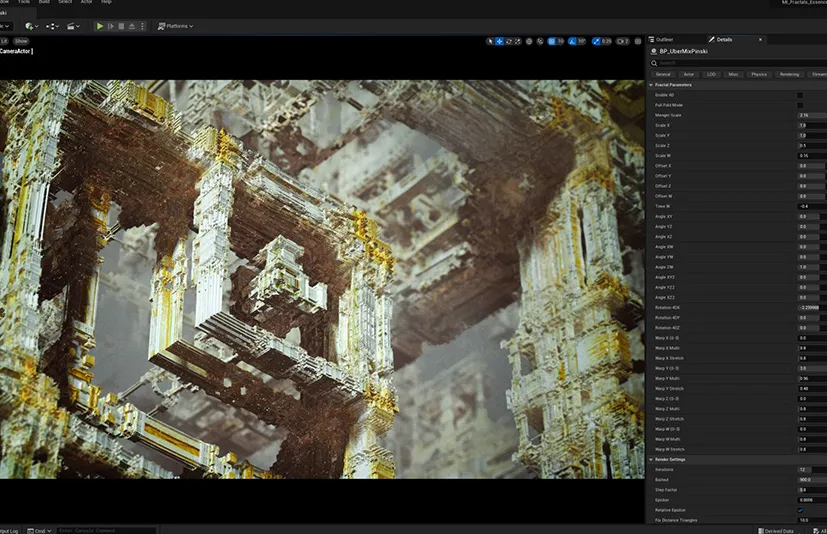827x534 pixels.
Task: Open grid snap value 10 dropdown
Action: (x=561, y=41)
